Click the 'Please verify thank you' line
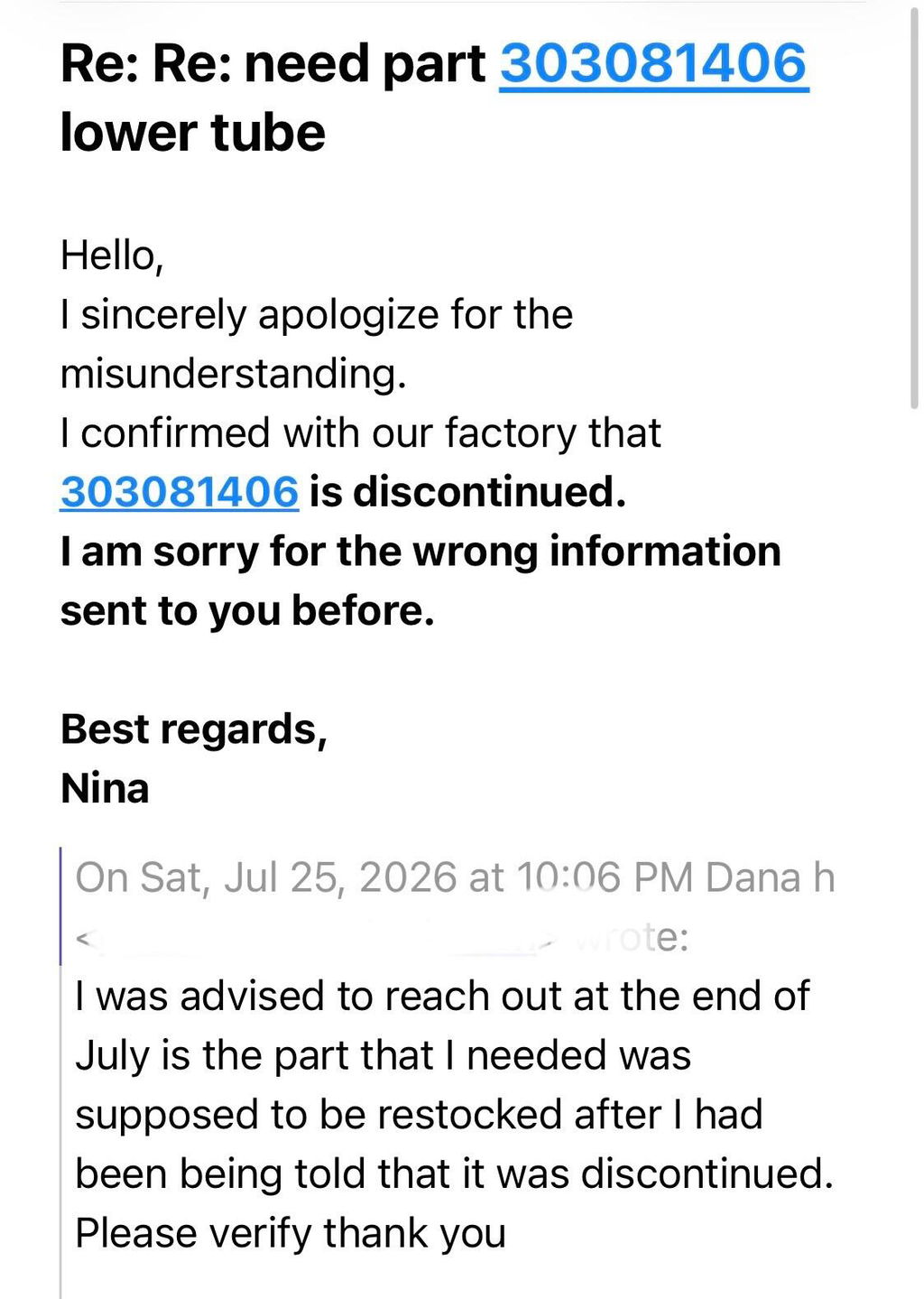The image size is (924, 1299). click(291, 1233)
